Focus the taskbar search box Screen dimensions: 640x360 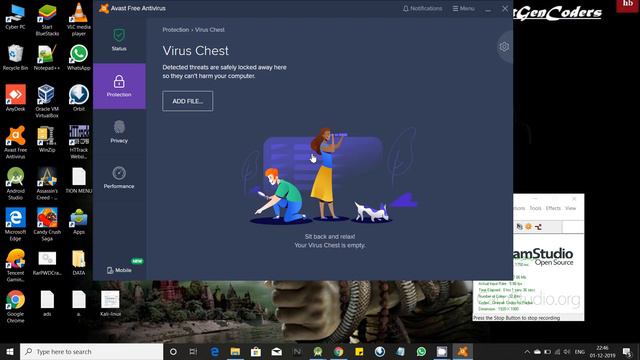[91, 351]
